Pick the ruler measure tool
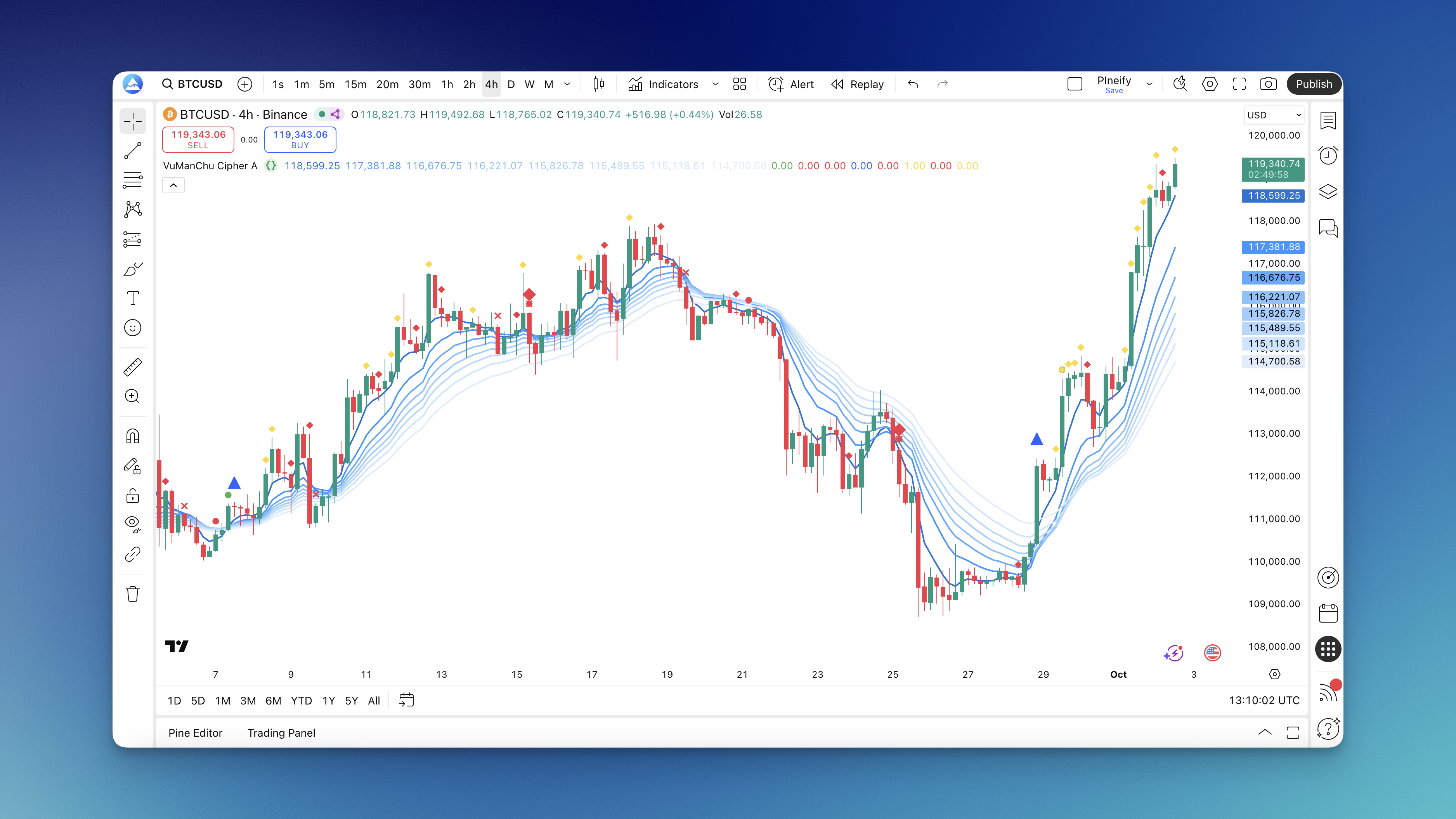 point(133,368)
